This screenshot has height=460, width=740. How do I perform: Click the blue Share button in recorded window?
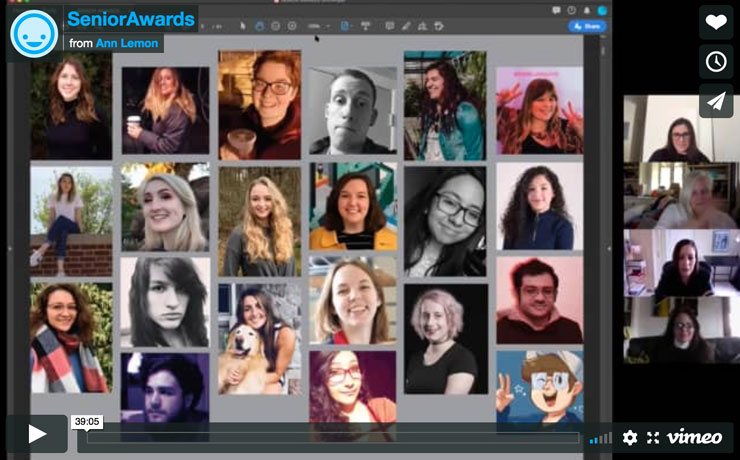[x=588, y=26]
